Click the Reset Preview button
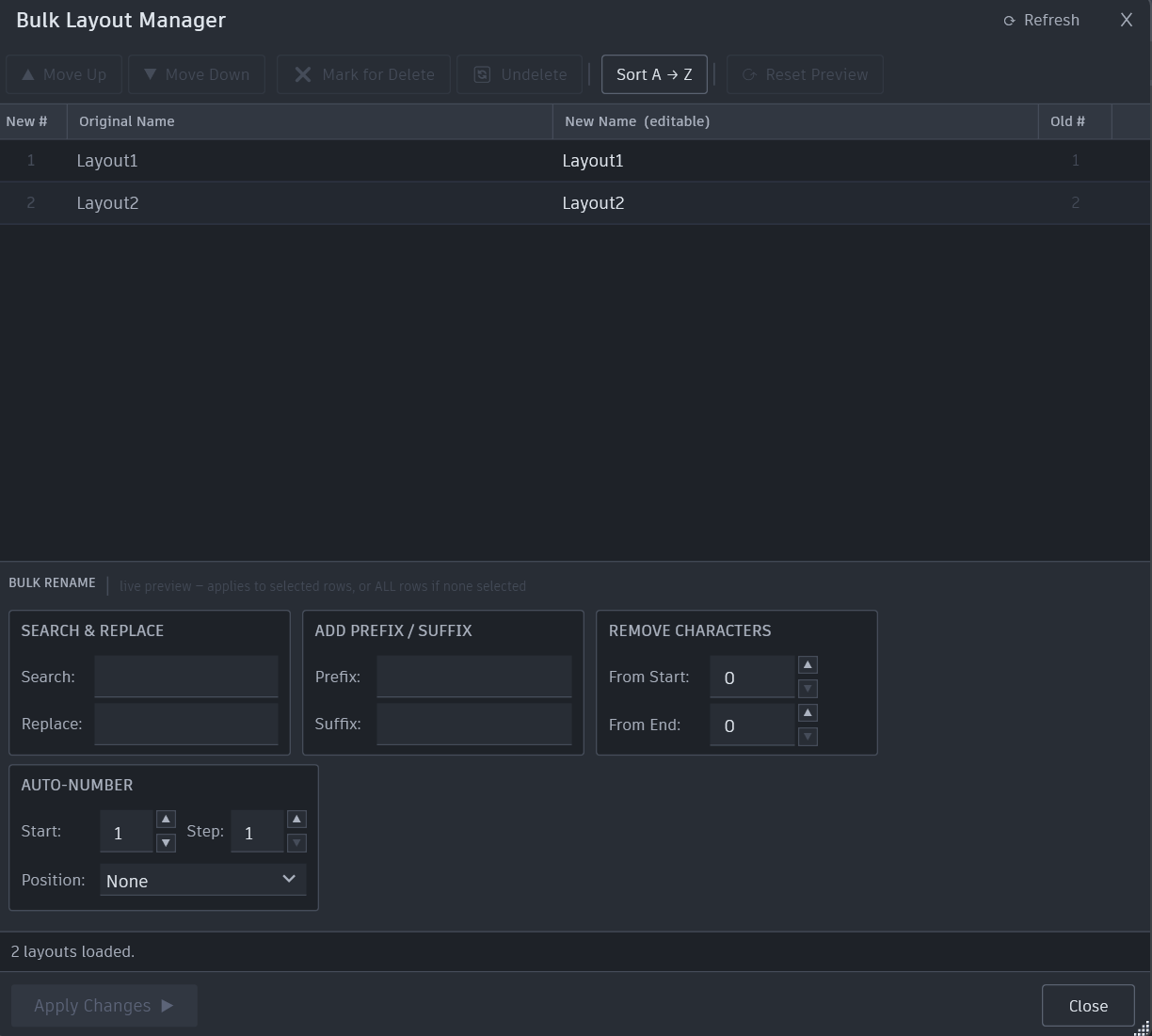This screenshot has width=1152, height=1036. [805, 74]
